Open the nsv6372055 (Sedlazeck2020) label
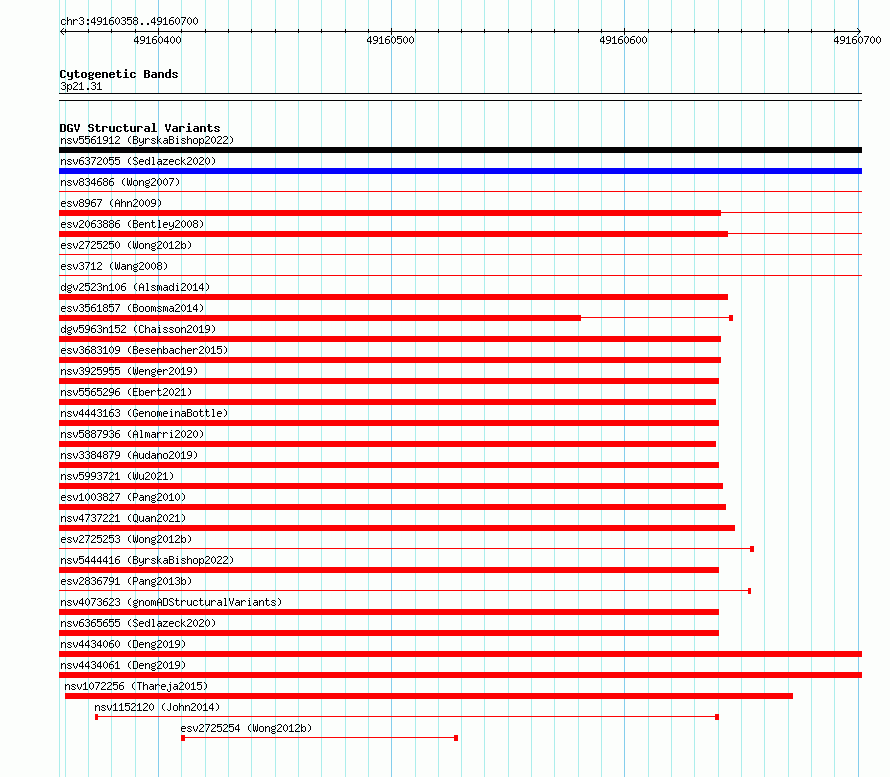Image resolution: width=890 pixels, height=777 pixels. click(x=138, y=161)
